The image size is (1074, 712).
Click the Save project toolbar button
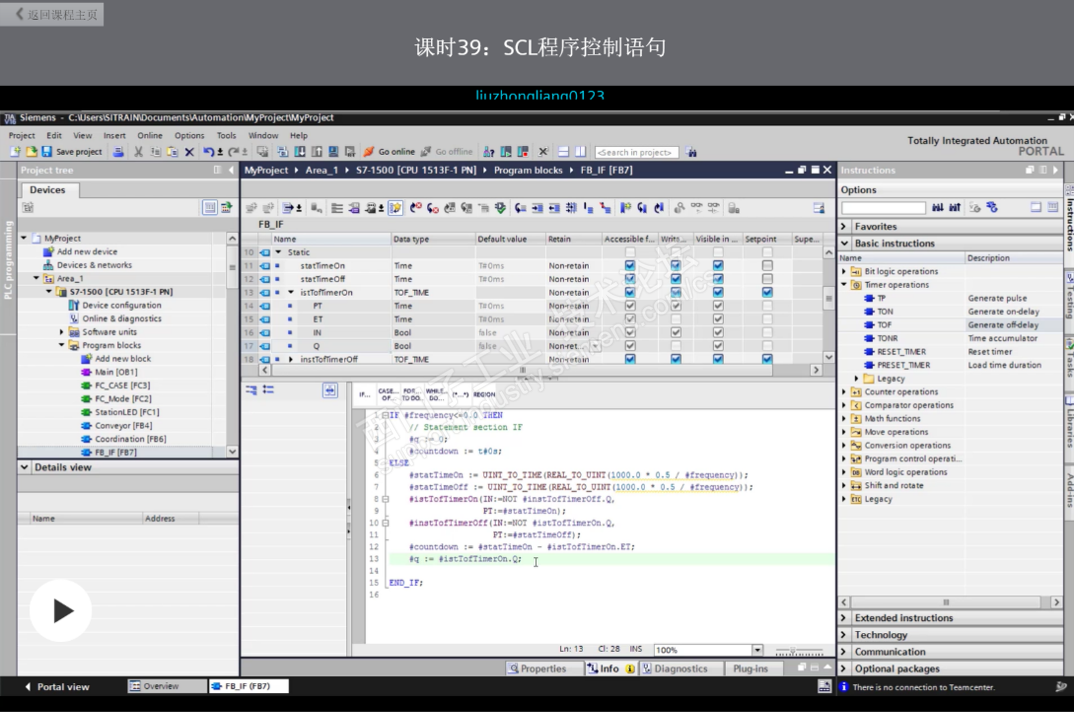click(x=72, y=151)
